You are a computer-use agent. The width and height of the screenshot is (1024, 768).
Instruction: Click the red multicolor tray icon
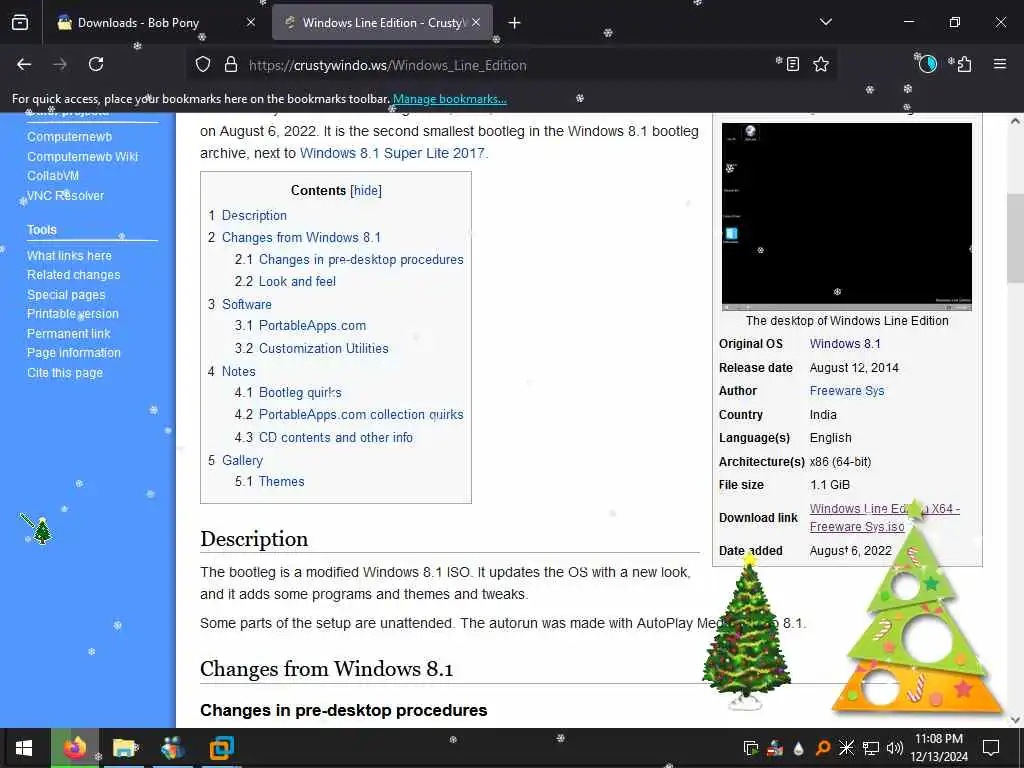[x=775, y=748]
